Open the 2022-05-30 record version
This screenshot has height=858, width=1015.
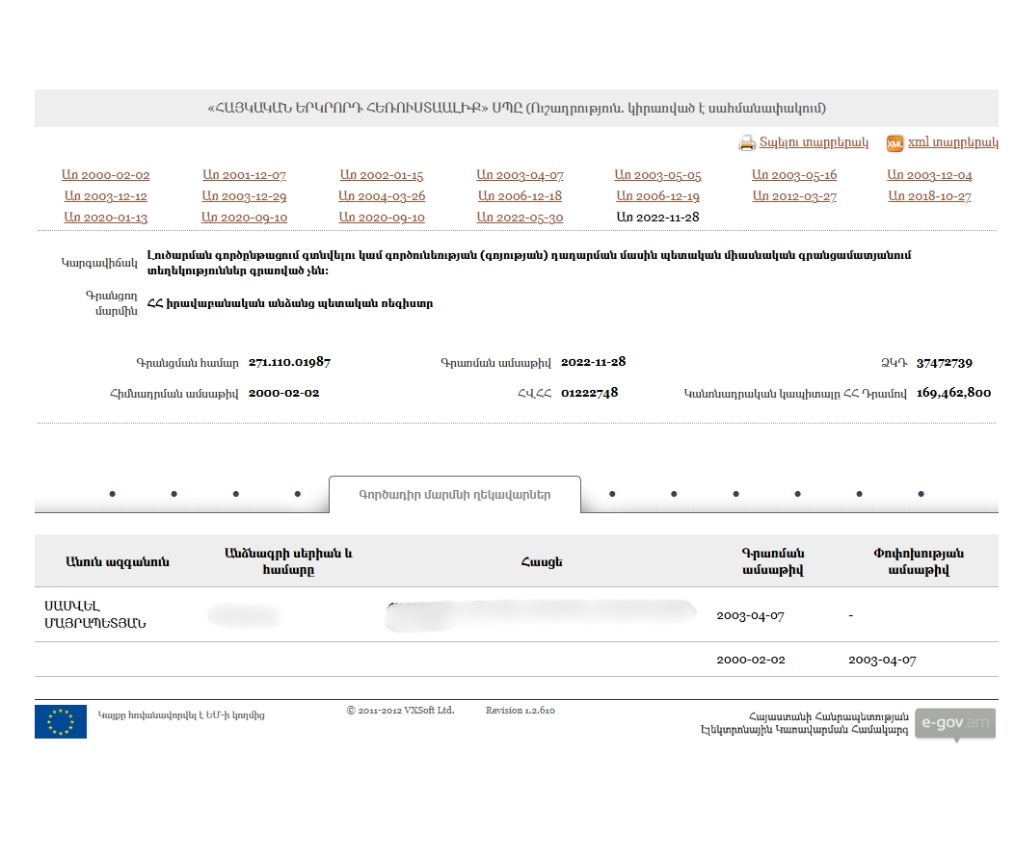click(520, 217)
